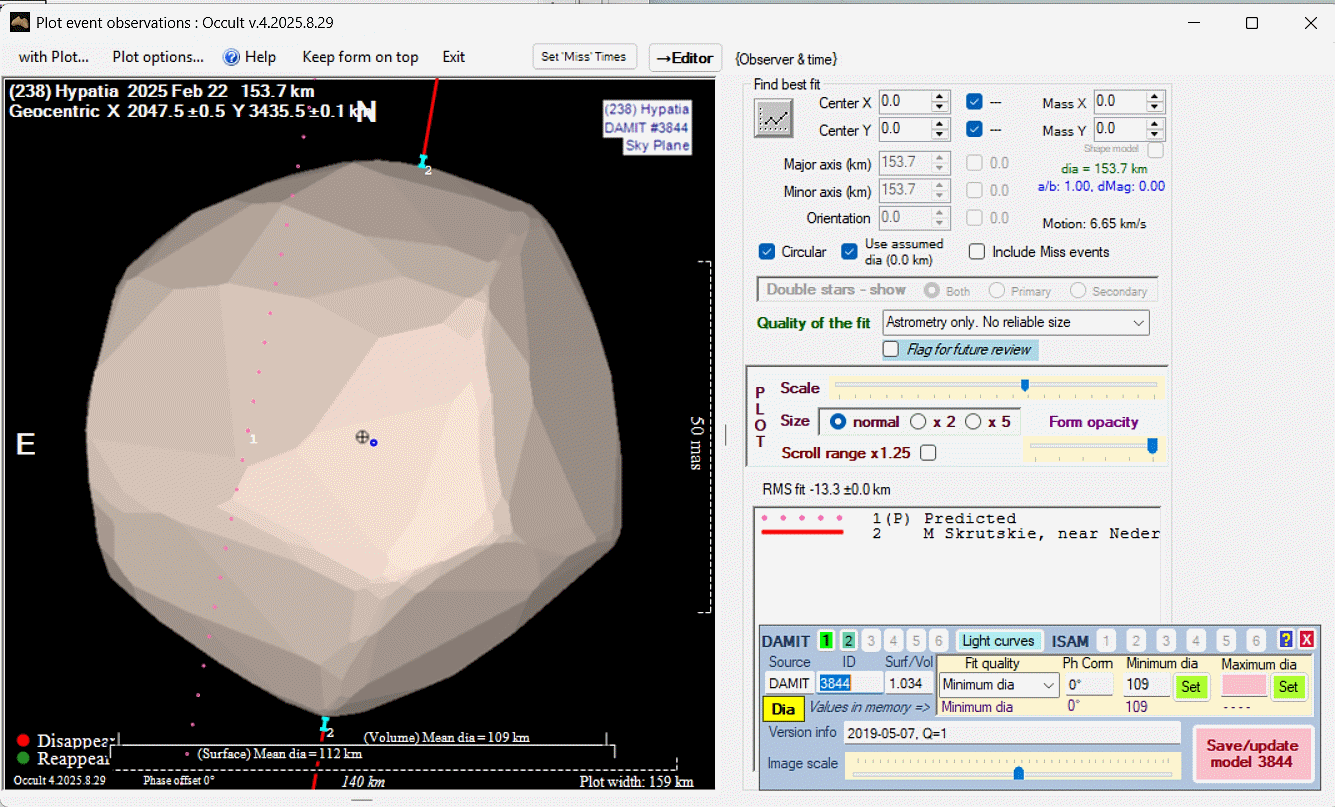Open Help via the question mark icon
This screenshot has width=1335, height=807.
pos(232,57)
